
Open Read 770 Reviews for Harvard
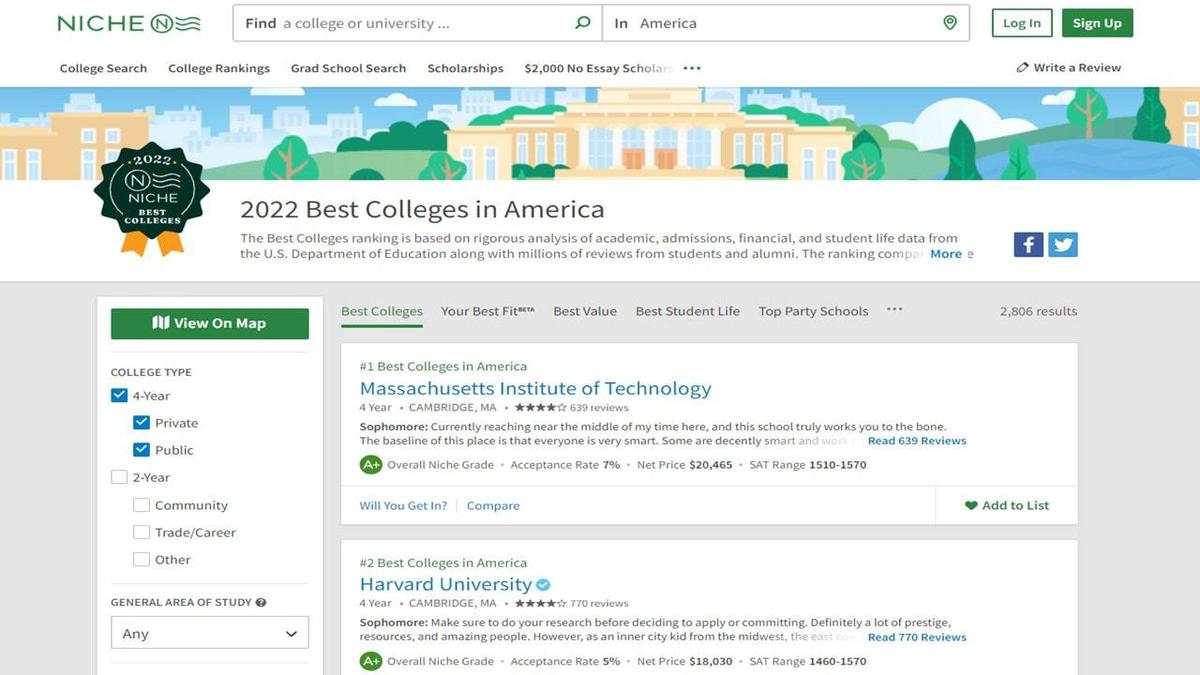coord(916,636)
